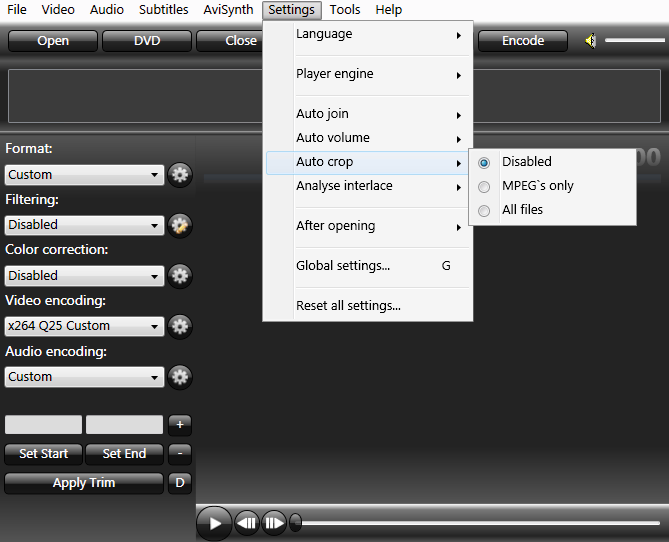Expand the Format dropdown
The image size is (669, 542).
(84, 175)
